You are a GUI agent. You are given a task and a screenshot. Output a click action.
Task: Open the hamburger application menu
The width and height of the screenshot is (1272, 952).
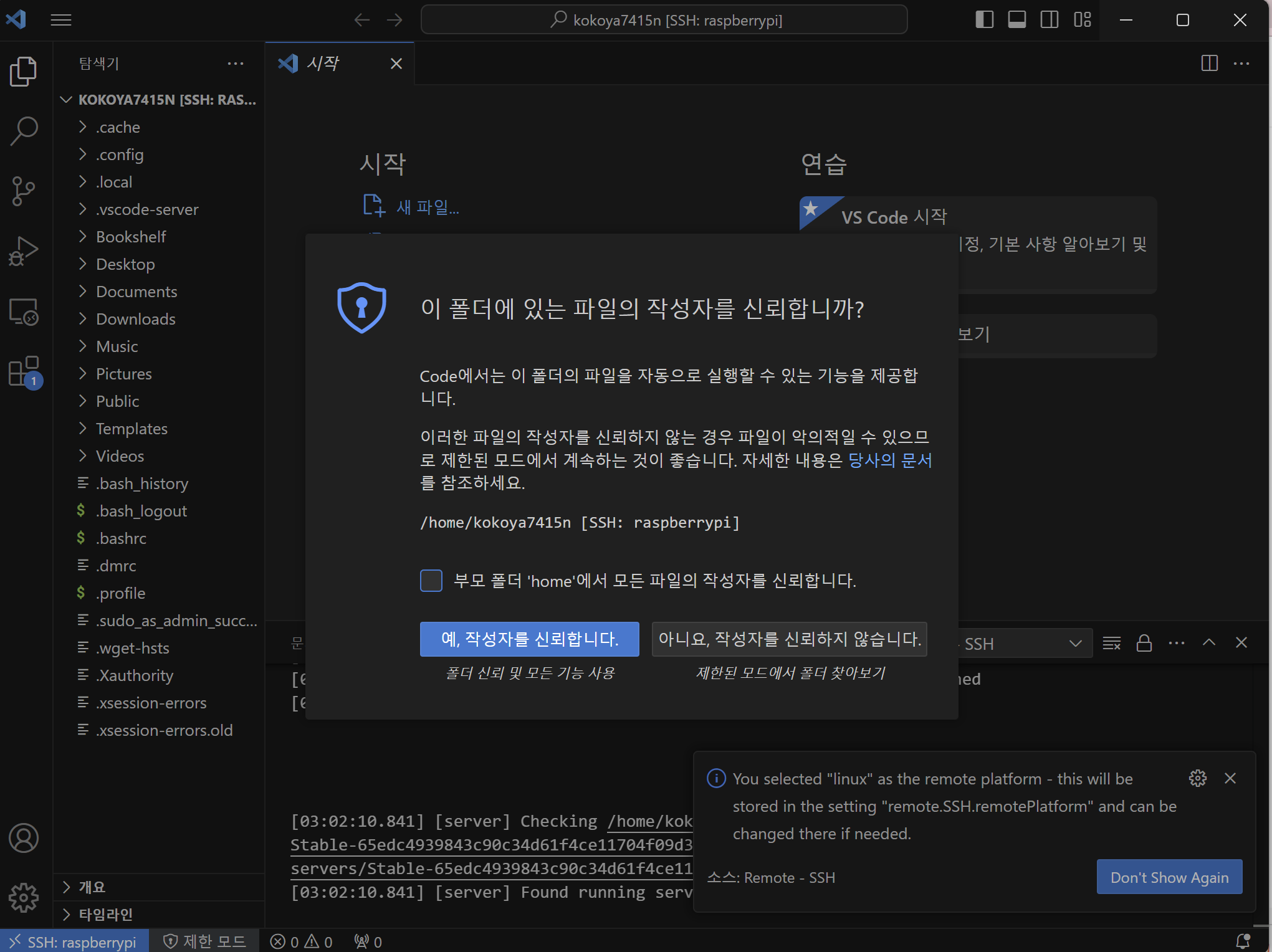(60, 20)
